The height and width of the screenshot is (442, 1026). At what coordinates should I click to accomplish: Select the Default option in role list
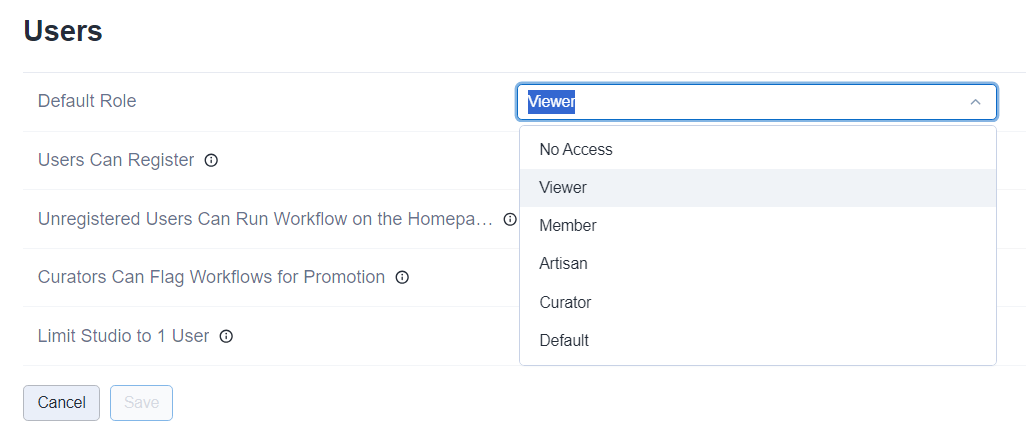(x=564, y=340)
